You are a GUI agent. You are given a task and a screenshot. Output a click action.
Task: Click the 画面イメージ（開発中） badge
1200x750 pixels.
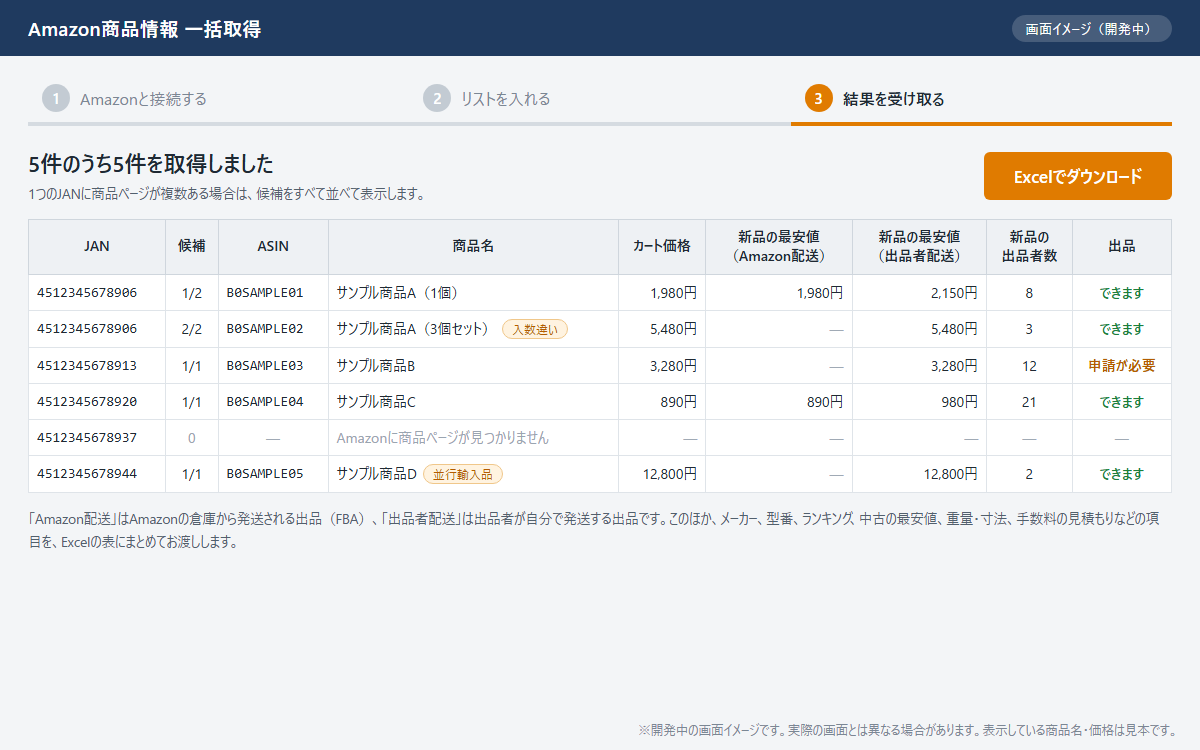1091,28
